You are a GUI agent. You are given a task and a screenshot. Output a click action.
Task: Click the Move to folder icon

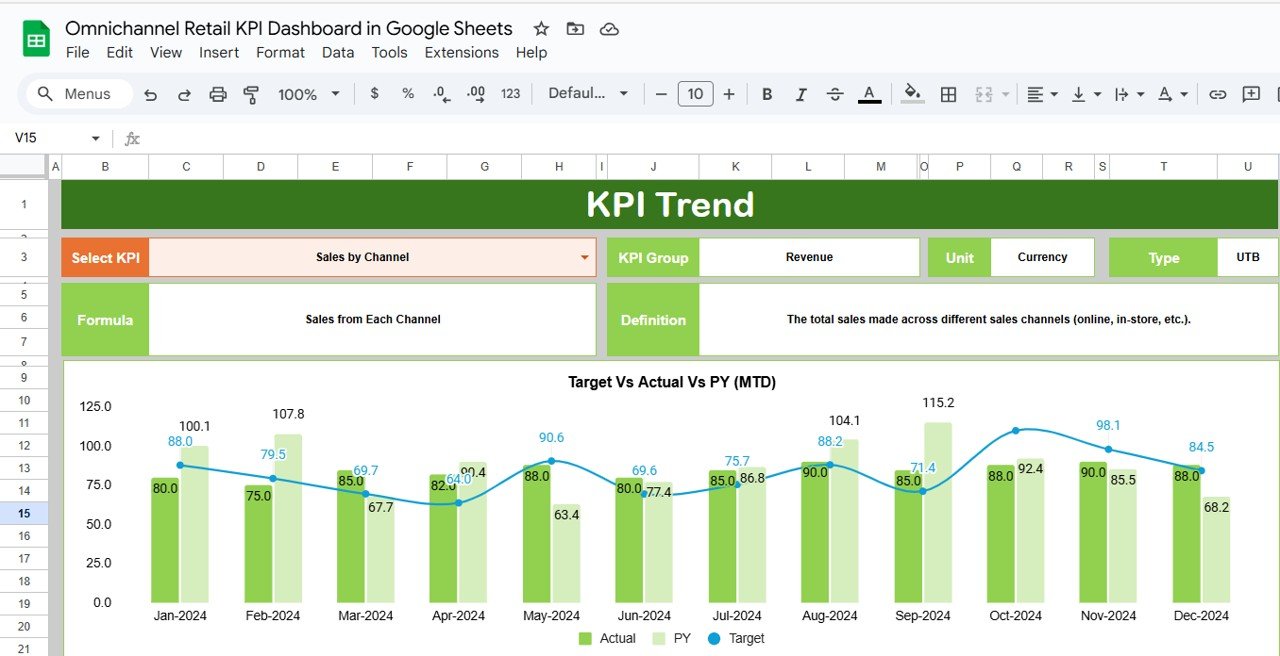coord(575,29)
